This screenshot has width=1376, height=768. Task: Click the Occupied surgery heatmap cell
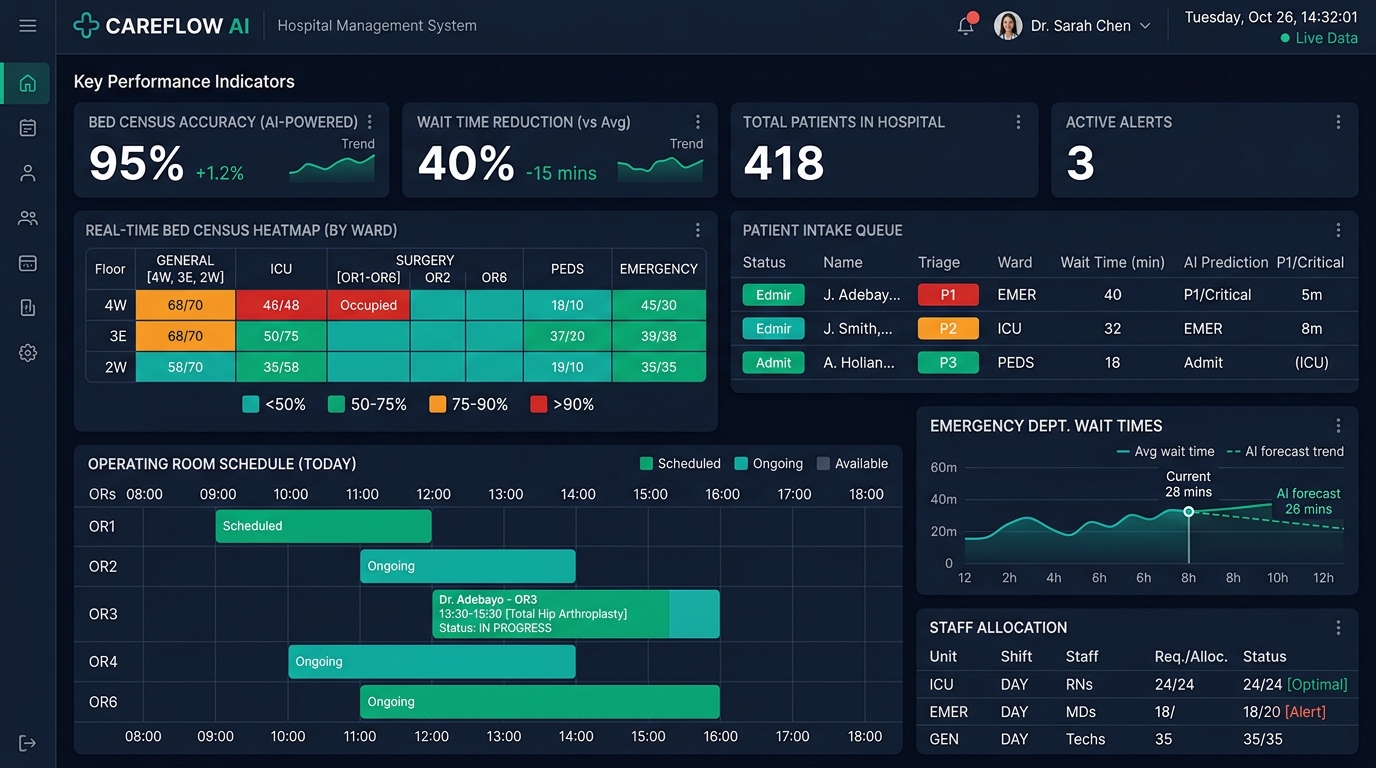click(368, 305)
